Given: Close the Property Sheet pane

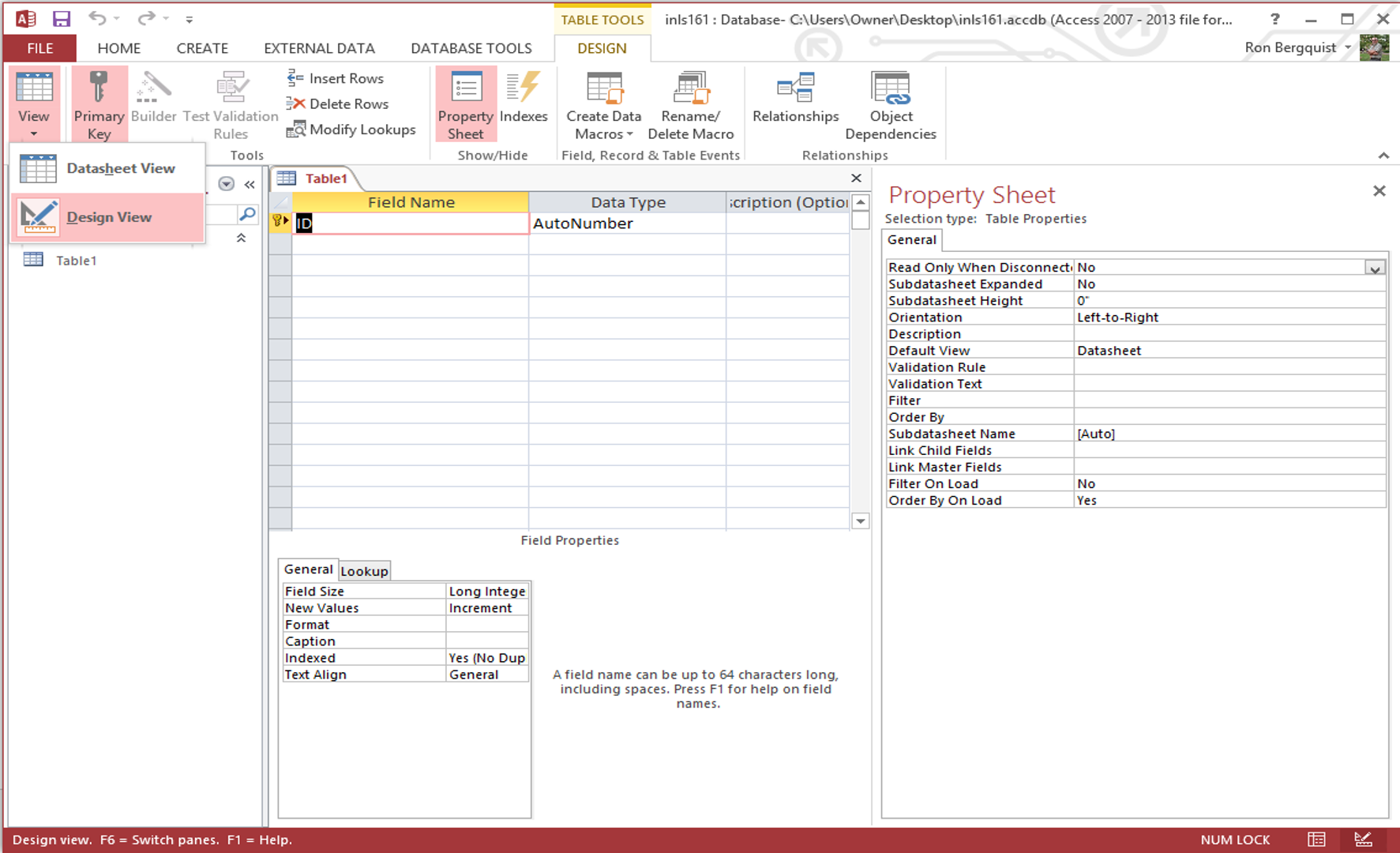Looking at the screenshot, I should point(1379,191).
